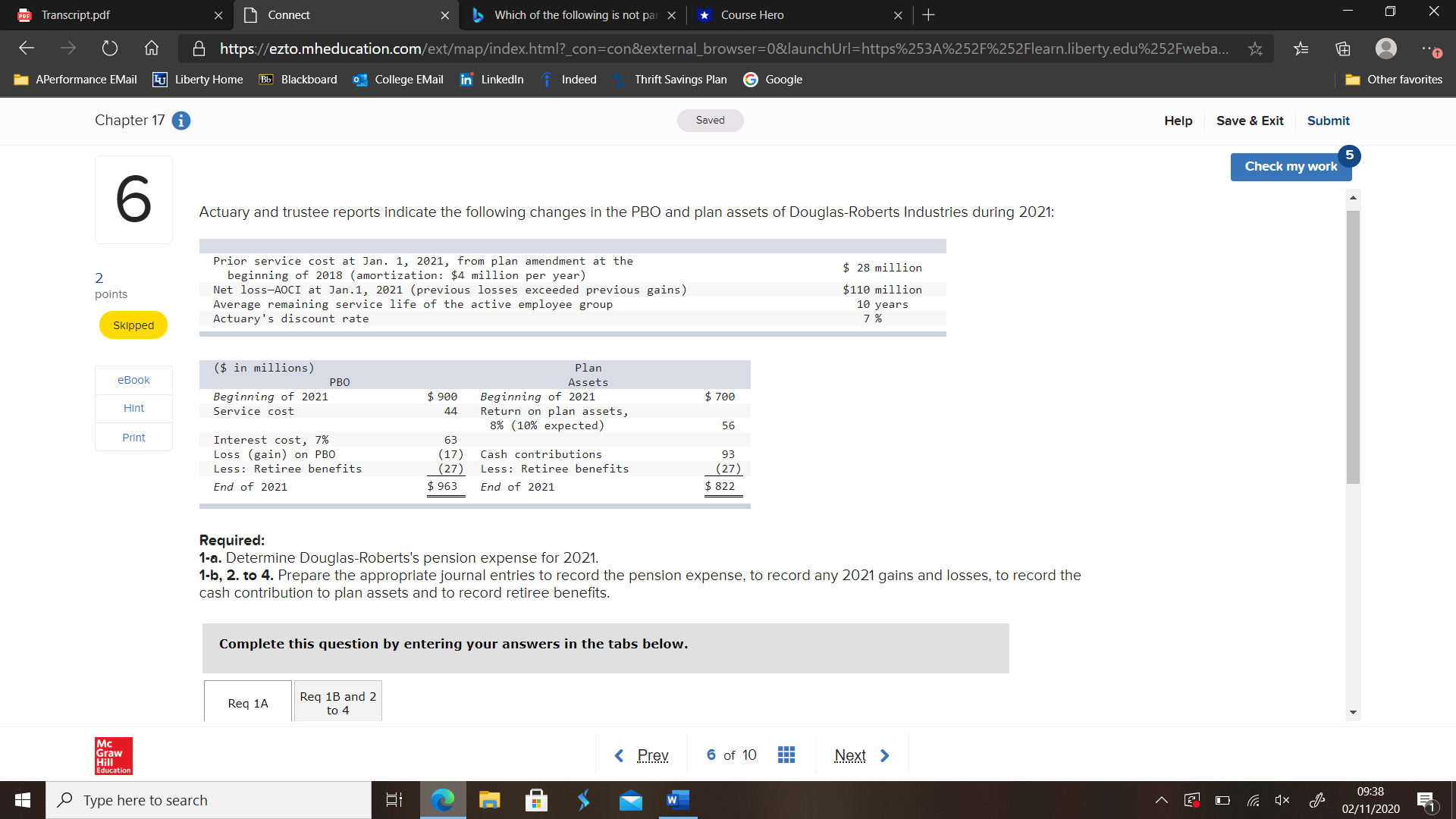
Task: Submit the Chapter 17 assignment
Action: [x=1328, y=121]
